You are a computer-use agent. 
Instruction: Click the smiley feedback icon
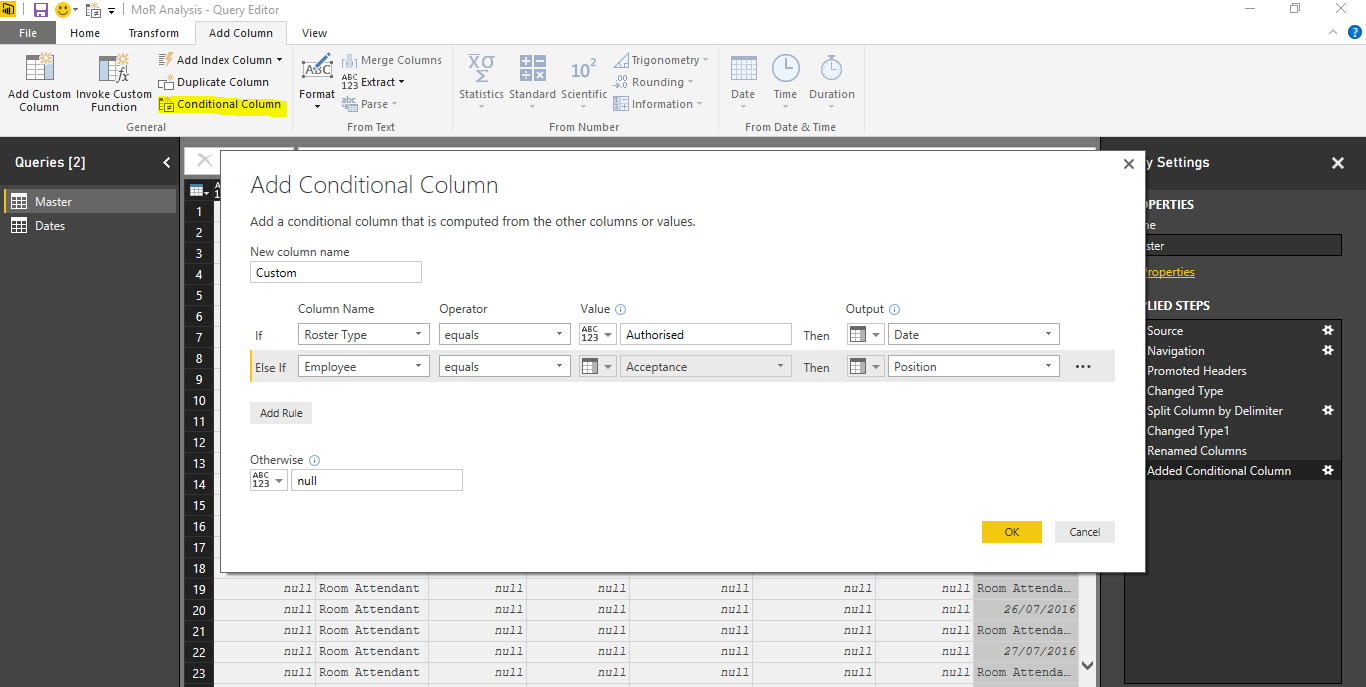(63, 10)
